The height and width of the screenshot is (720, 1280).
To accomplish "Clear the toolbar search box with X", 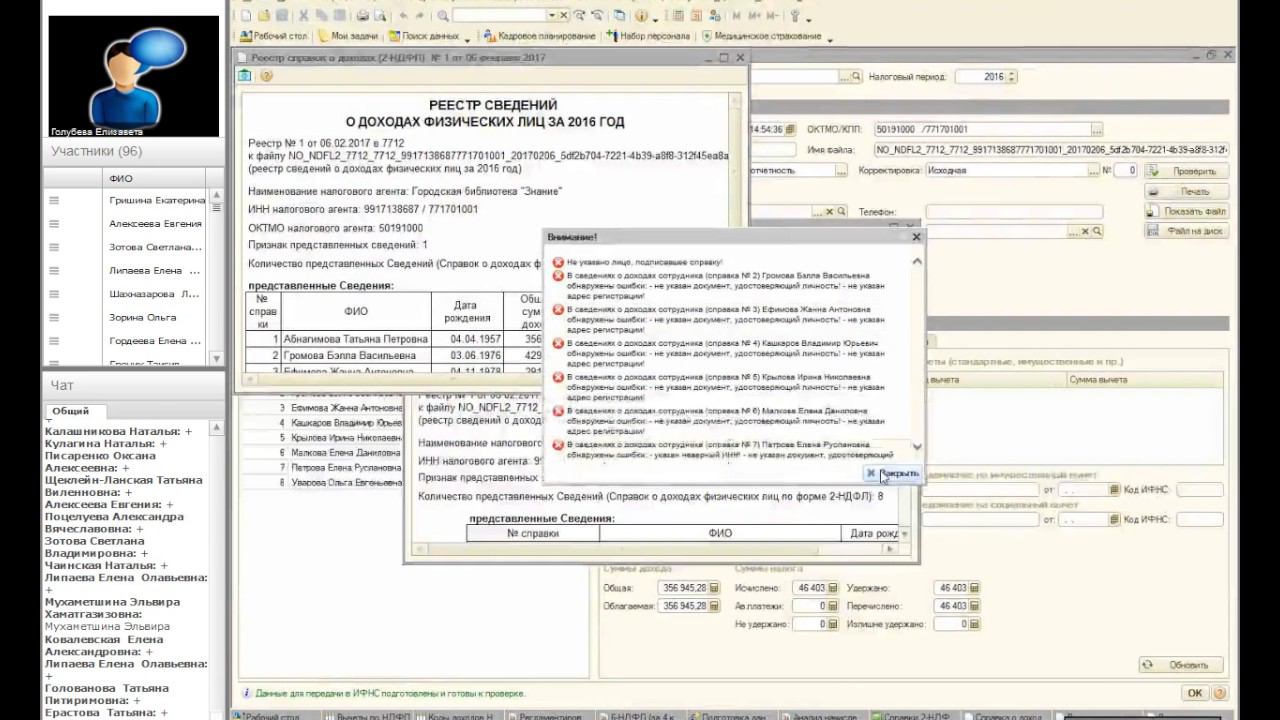I will click(564, 15).
